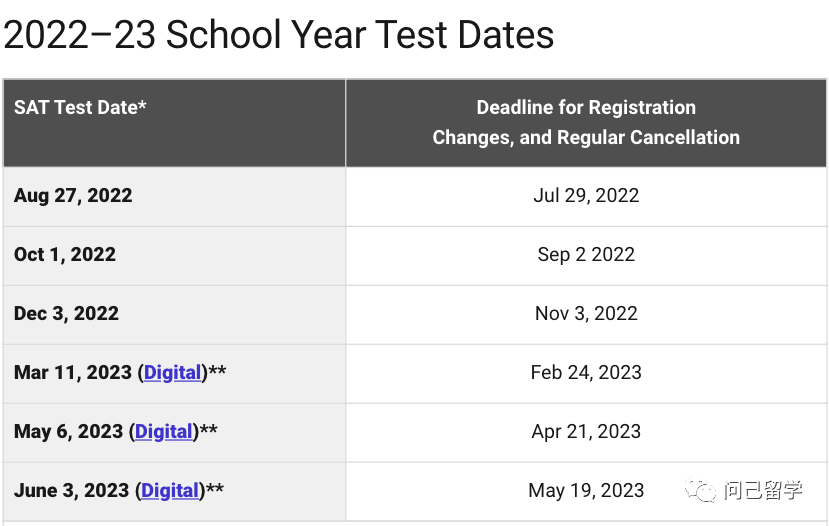This screenshot has height=526, width=829.
Task: Open the Digital link for June 3, 2023
Action: [170, 491]
